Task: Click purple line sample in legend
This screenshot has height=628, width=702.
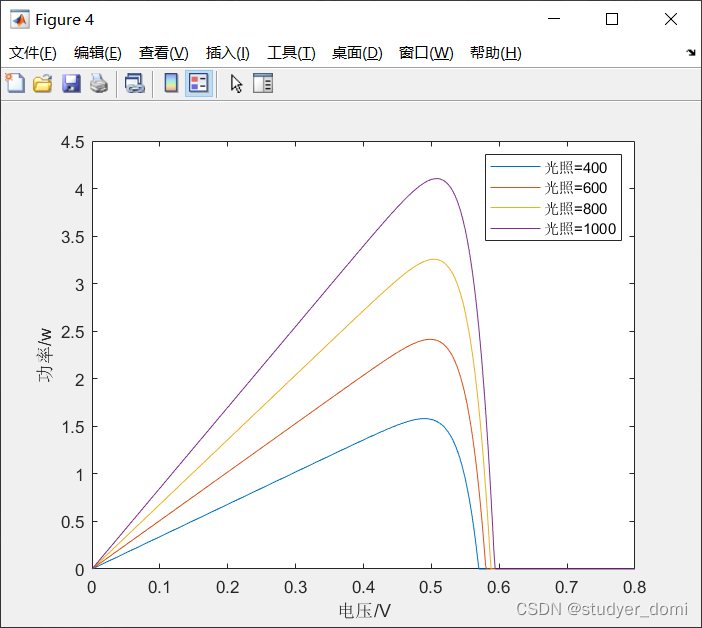Action: click(515, 229)
